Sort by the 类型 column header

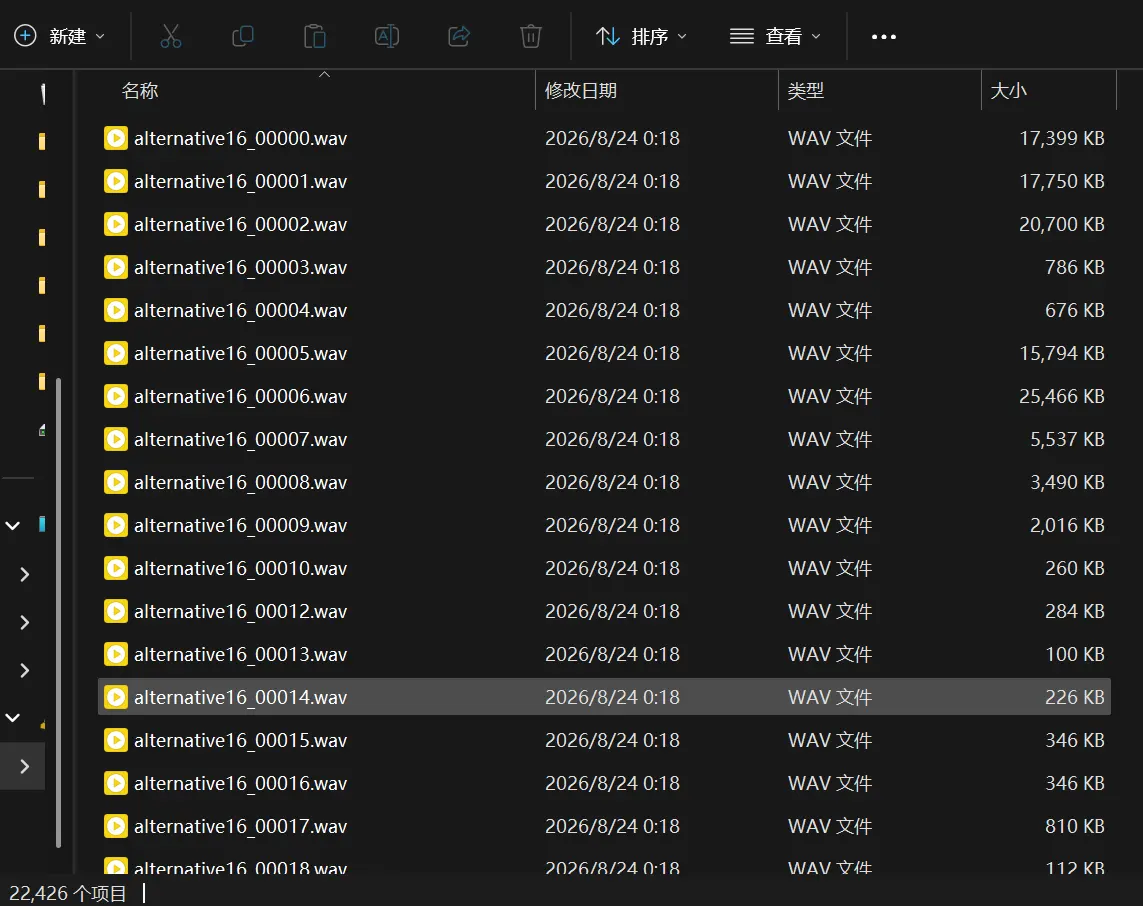805,90
